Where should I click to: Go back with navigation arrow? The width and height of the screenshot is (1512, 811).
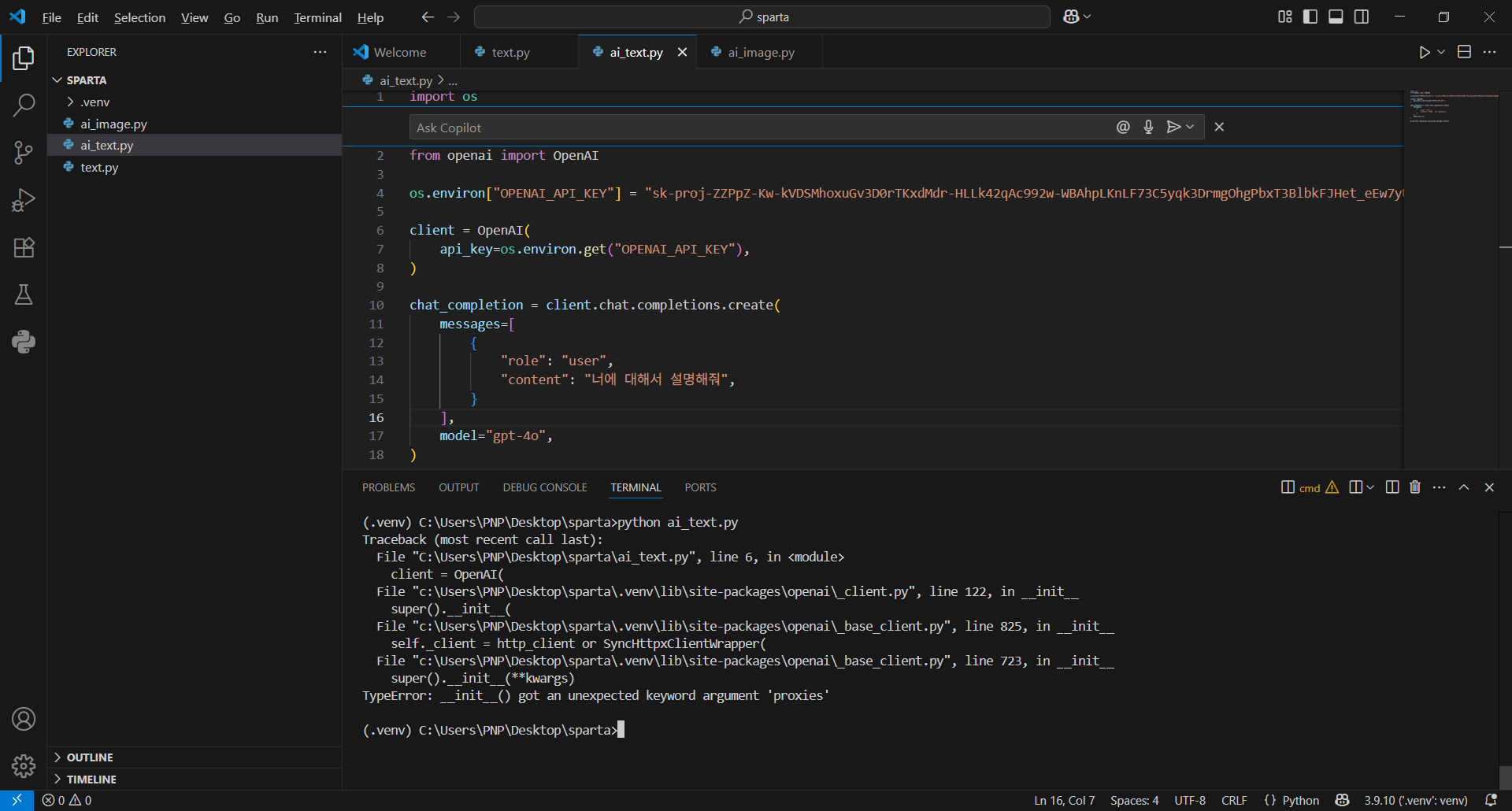[428, 17]
